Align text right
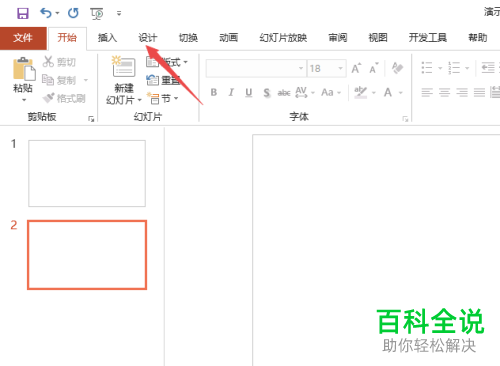500x366 pixels. pyautogui.click(x=462, y=92)
